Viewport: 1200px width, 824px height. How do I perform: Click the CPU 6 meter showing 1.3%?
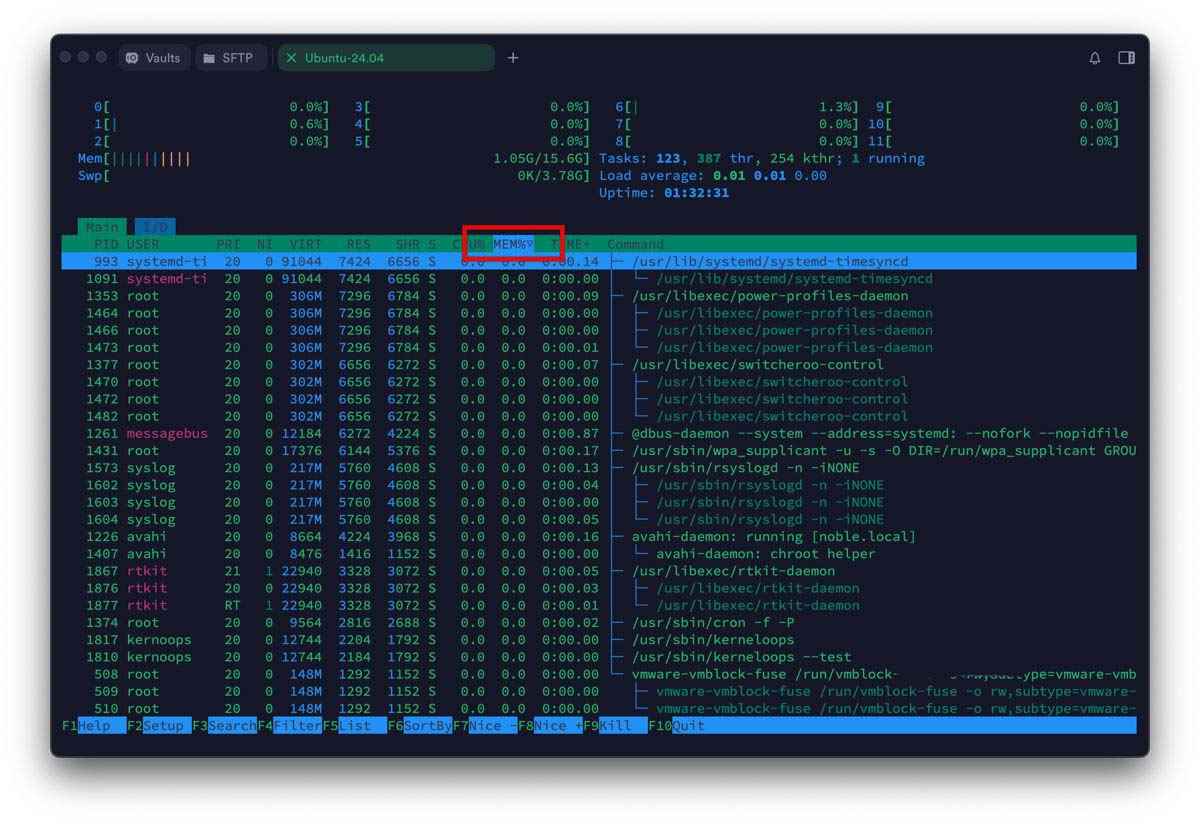[x=737, y=107]
